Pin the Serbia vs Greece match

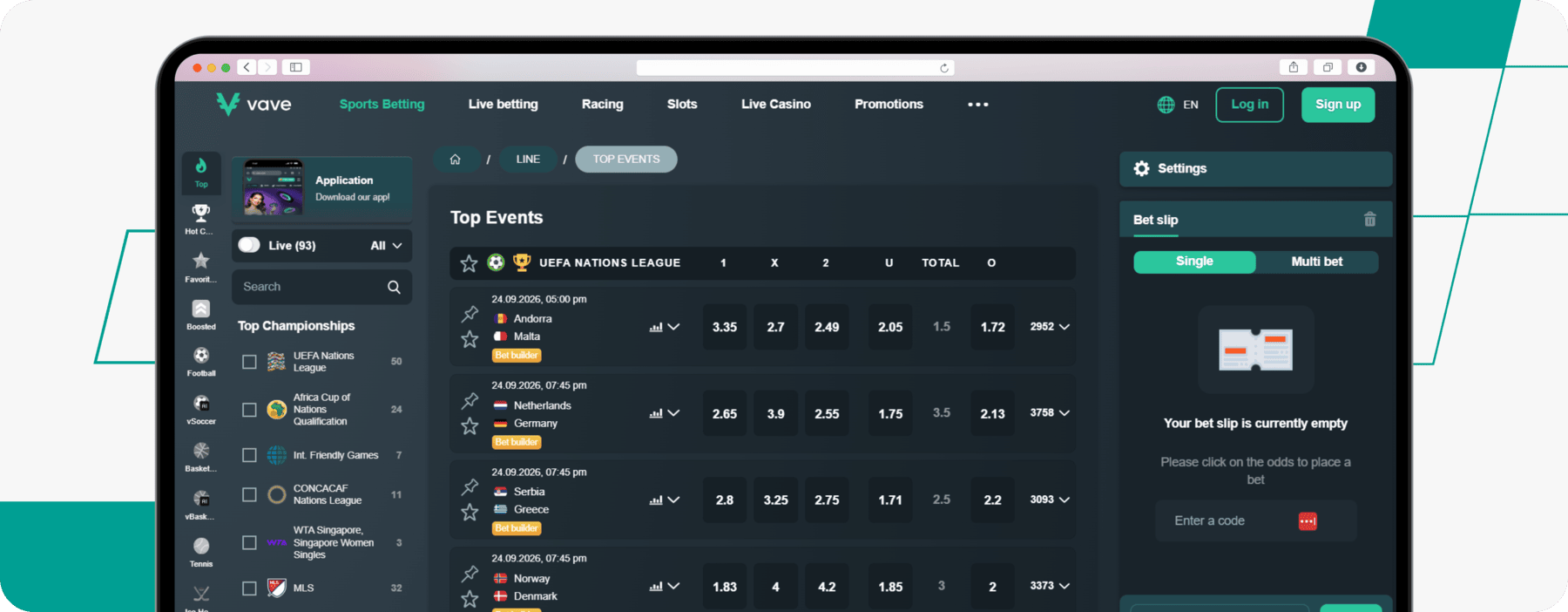point(470,486)
